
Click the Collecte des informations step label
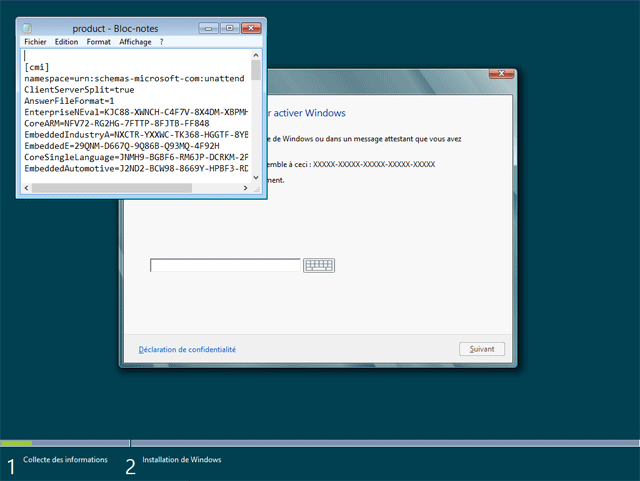65,460
